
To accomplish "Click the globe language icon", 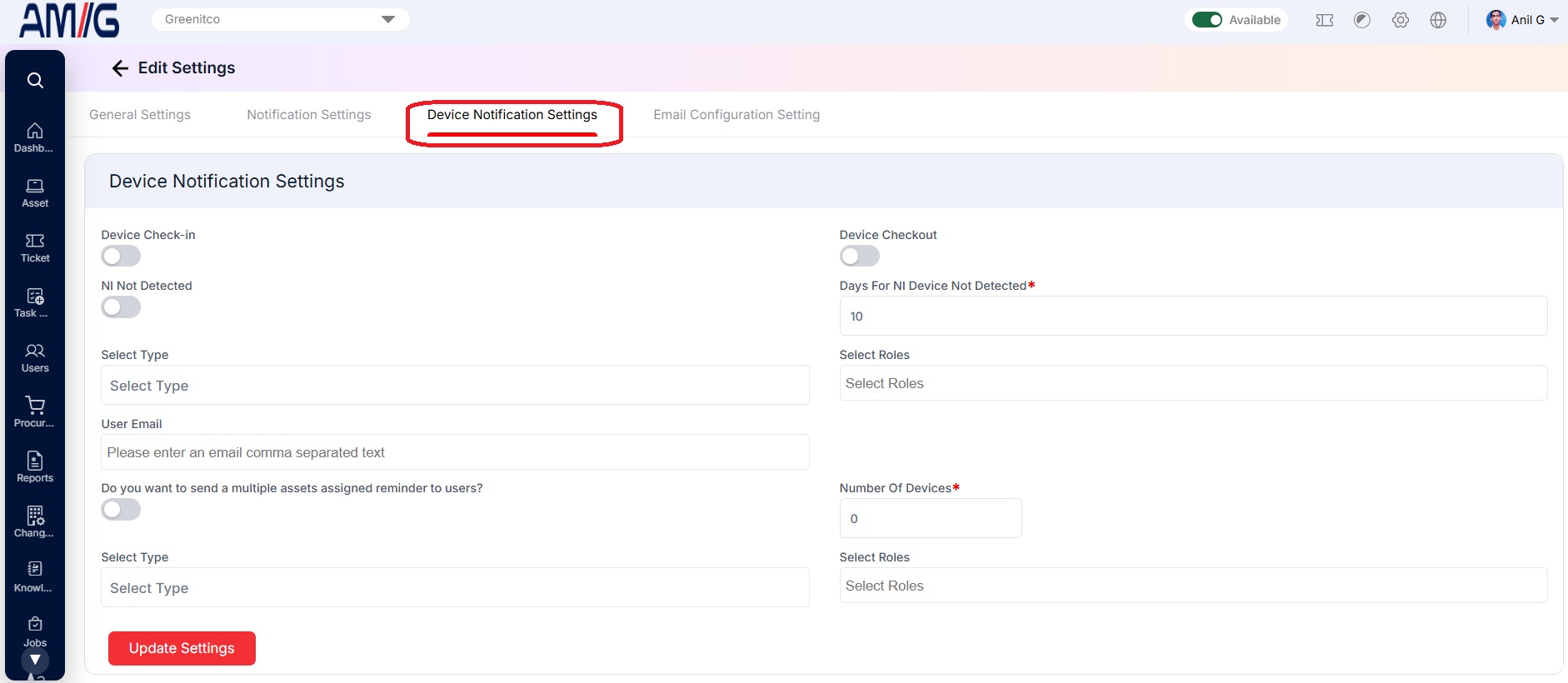I will tap(1438, 20).
